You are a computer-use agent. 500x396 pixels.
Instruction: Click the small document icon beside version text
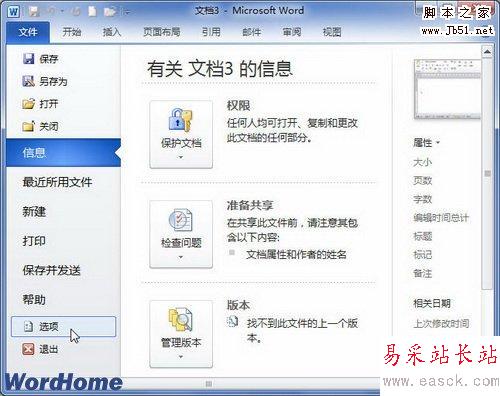(x=233, y=322)
